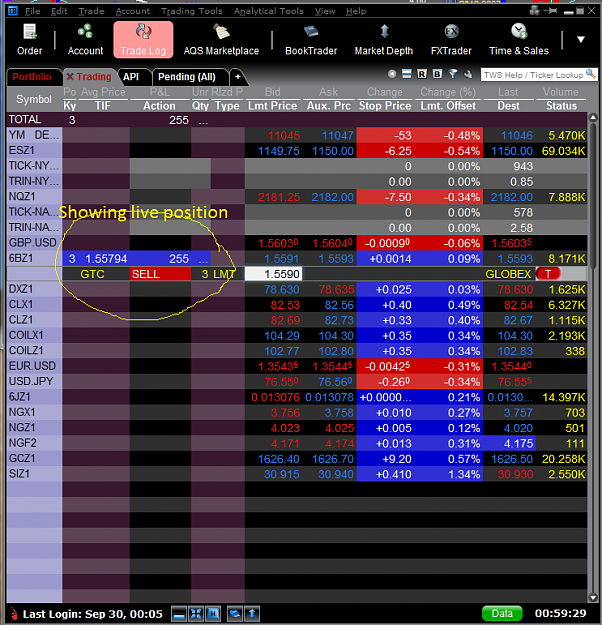Toggle the B icon in page toolbar
Screen dimensions: 602x625
click(x=437, y=74)
